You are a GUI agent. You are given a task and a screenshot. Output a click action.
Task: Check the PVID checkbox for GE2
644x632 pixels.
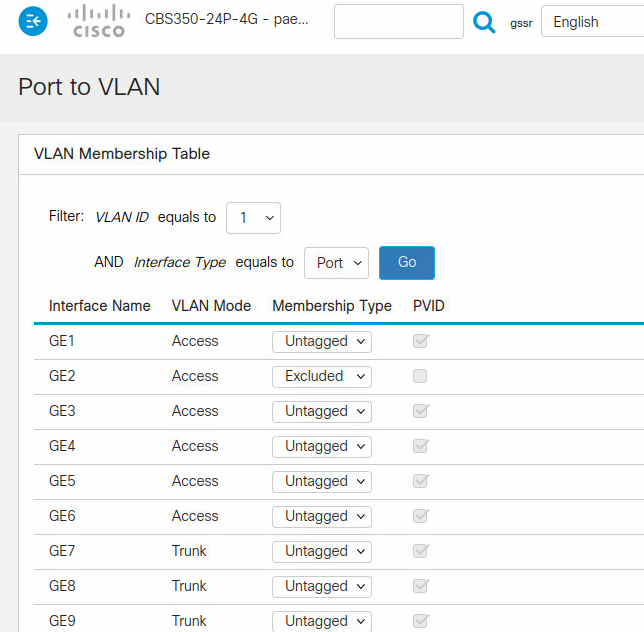pyautogui.click(x=420, y=376)
